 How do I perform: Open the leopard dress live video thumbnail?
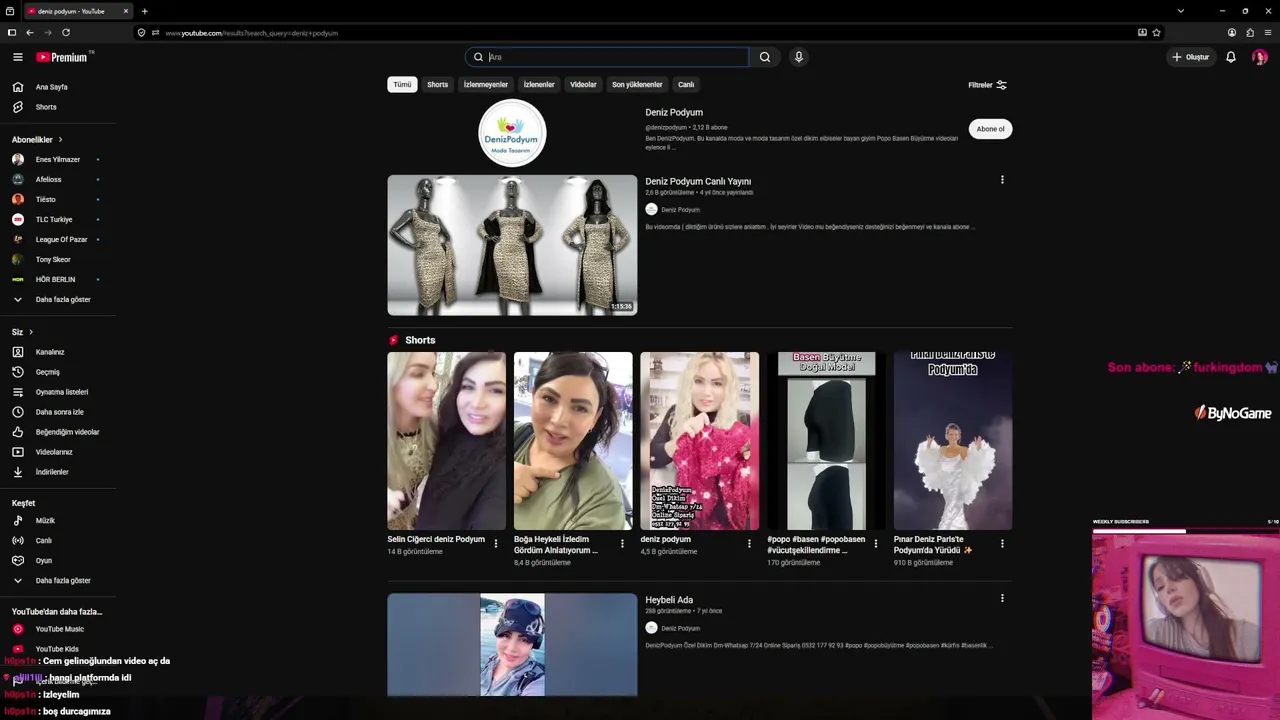512,245
